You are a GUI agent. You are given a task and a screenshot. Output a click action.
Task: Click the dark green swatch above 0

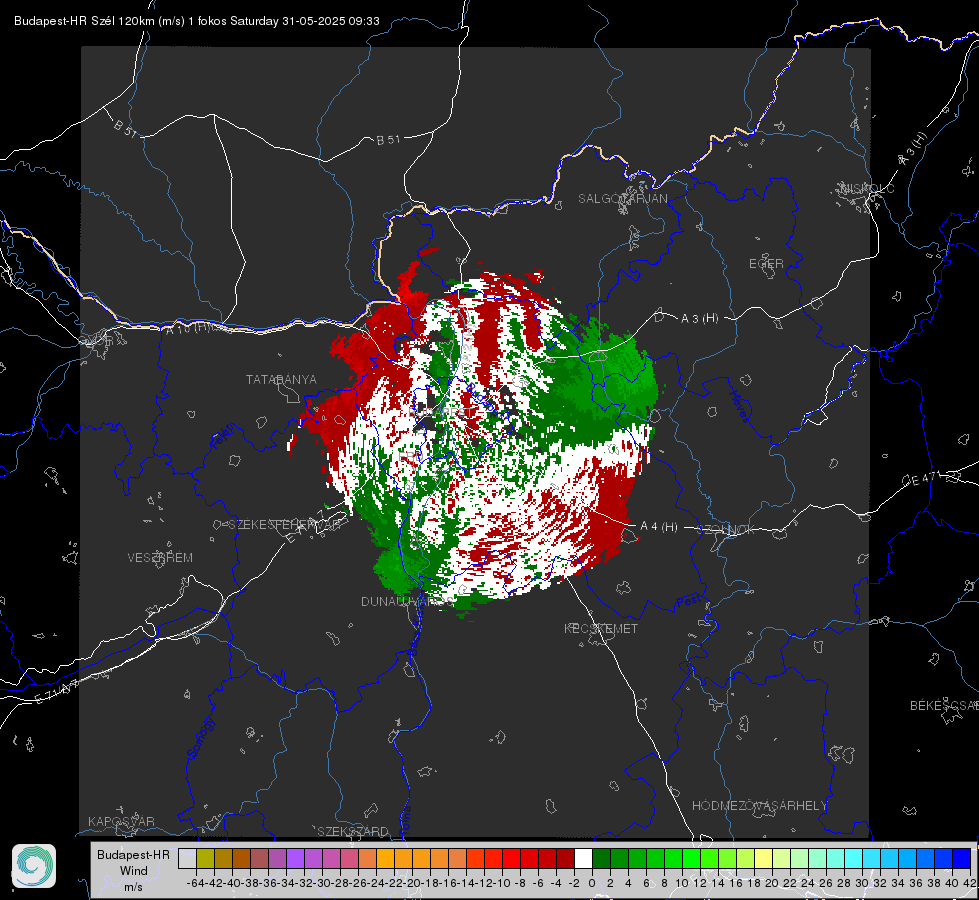click(601, 858)
